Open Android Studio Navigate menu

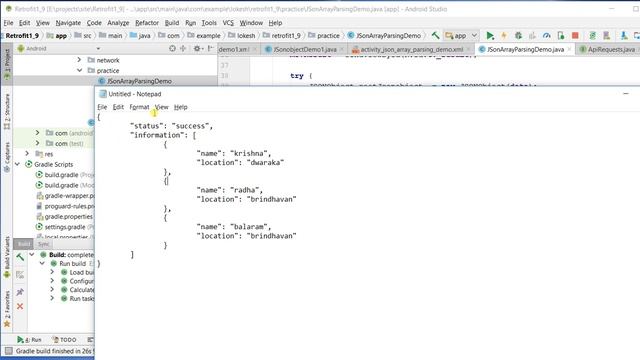[x=68, y=23]
